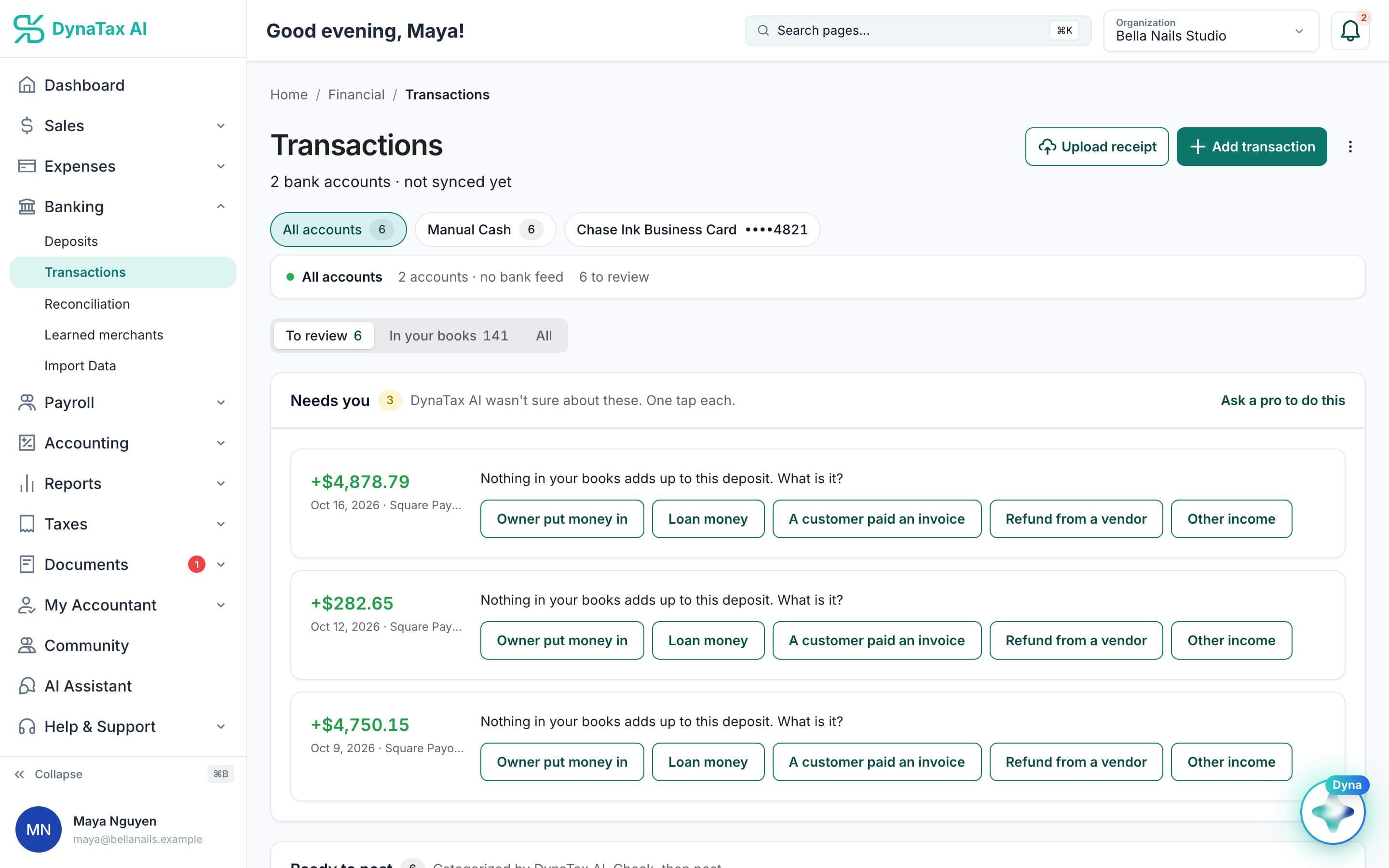
Task: Open notifications bell icon
Action: point(1350,31)
